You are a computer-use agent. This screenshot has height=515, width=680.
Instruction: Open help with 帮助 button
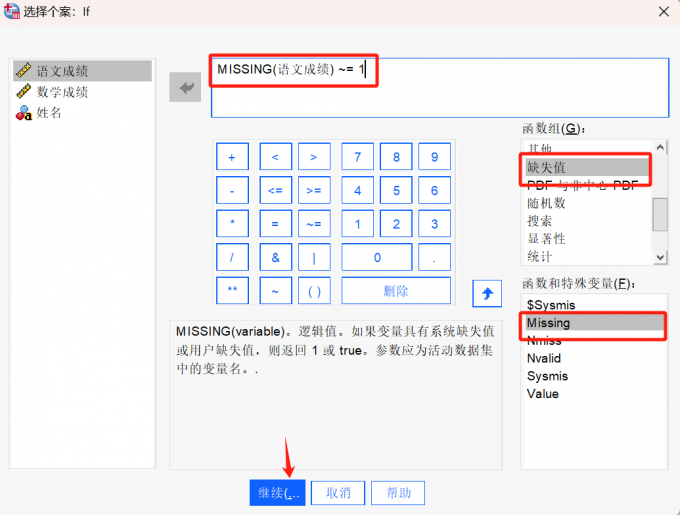pyautogui.click(x=398, y=493)
